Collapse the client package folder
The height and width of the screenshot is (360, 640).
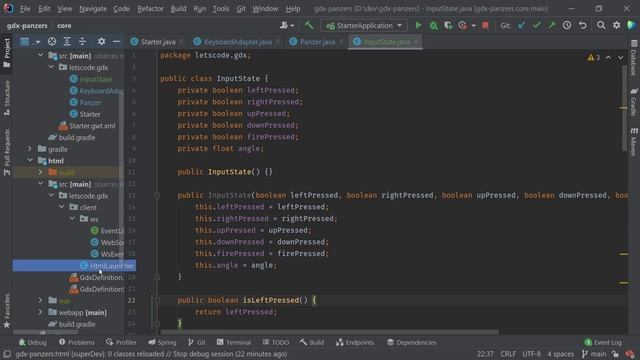tap(62, 207)
